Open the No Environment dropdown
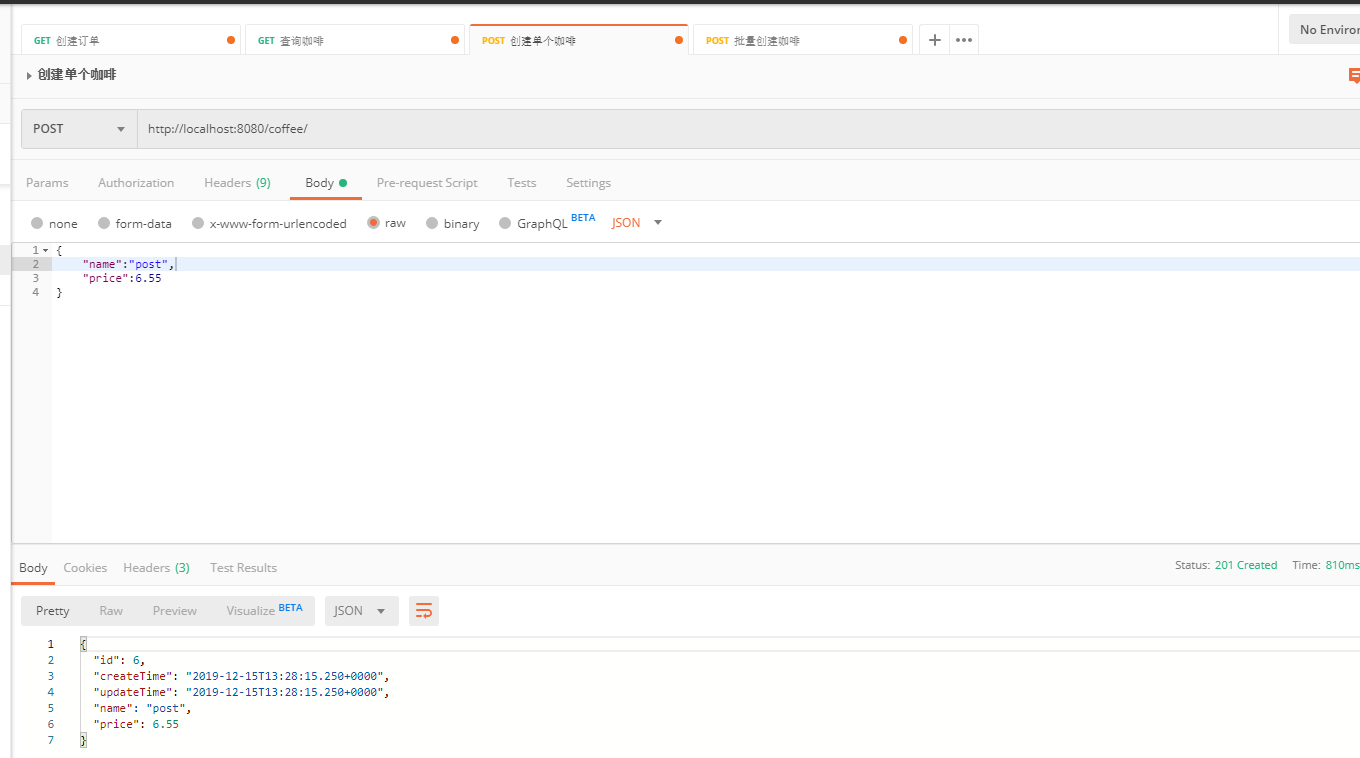 pyautogui.click(x=1324, y=30)
